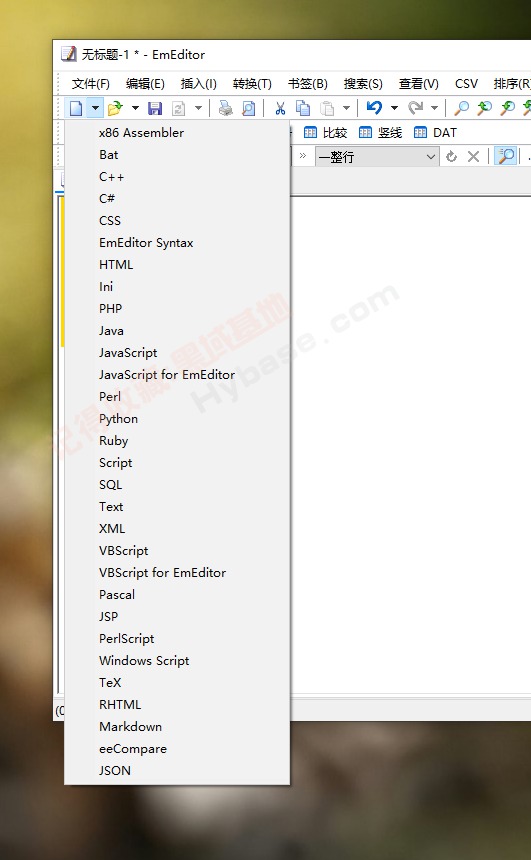Click the Find Next magnifier icon
The width and height of the screenshot is (531, 860).
(x=507, y=108)
